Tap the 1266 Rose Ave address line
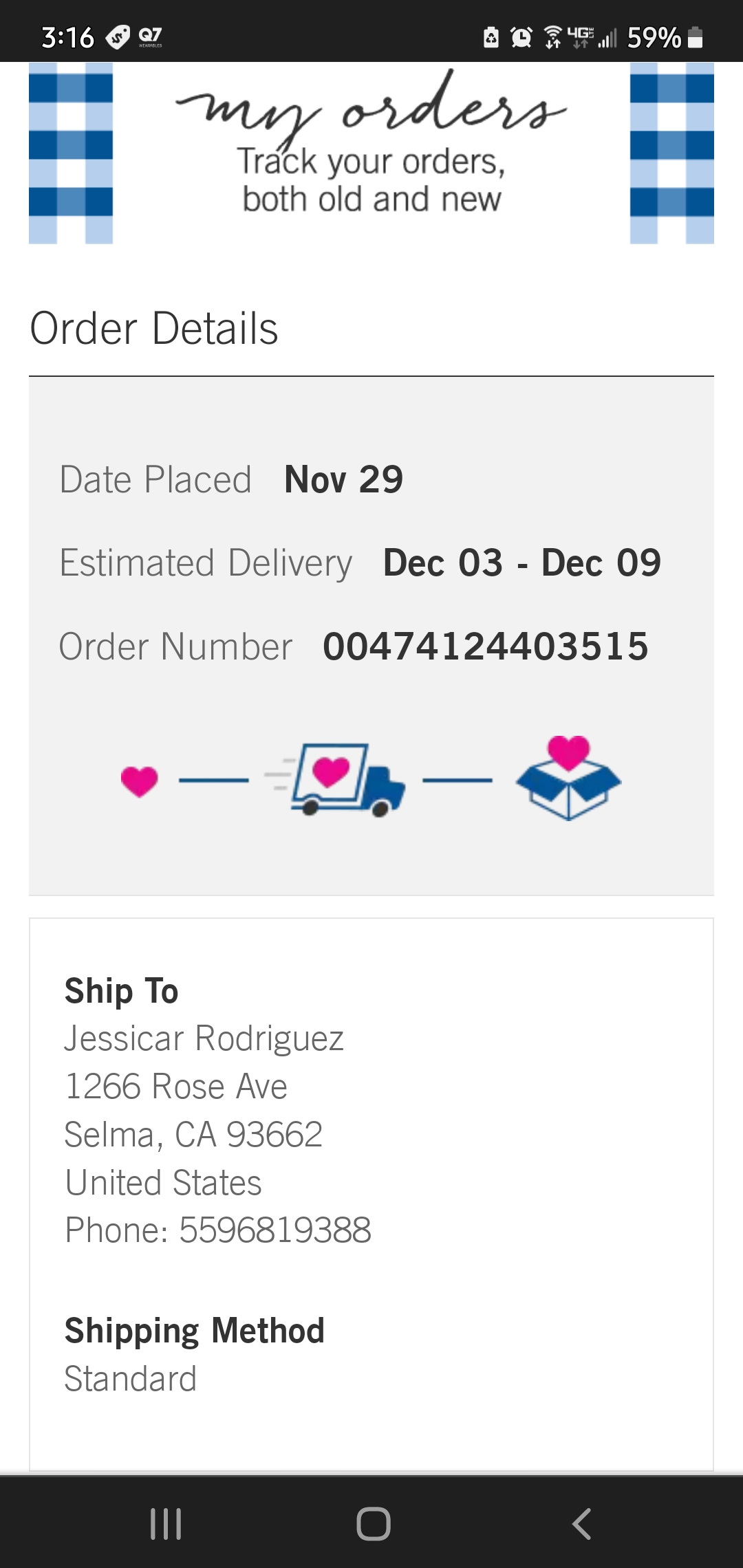 (x=176, y=1087)
